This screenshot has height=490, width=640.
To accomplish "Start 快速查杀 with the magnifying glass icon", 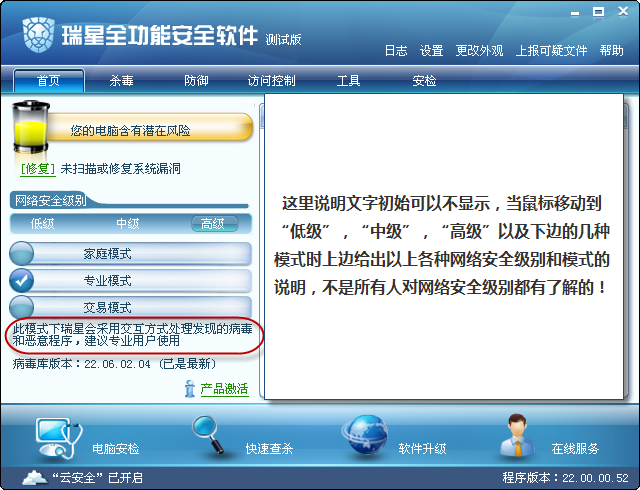I will pyautogui.click(x=209, y=434).
